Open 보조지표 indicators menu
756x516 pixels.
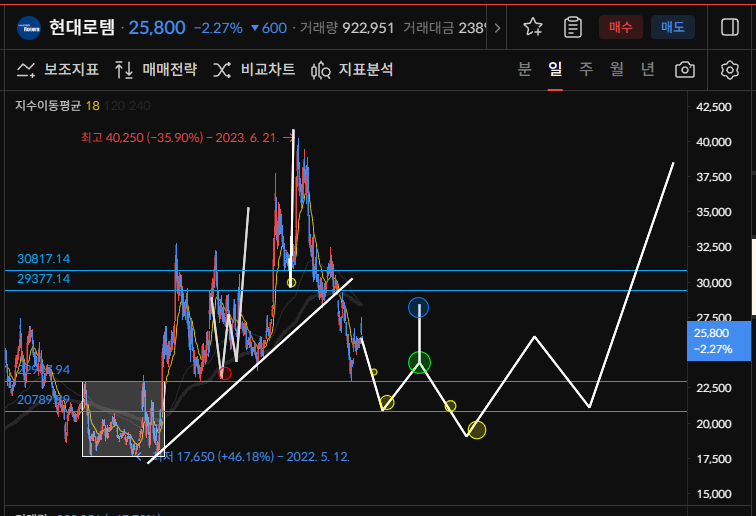click(x=57, y=70)
